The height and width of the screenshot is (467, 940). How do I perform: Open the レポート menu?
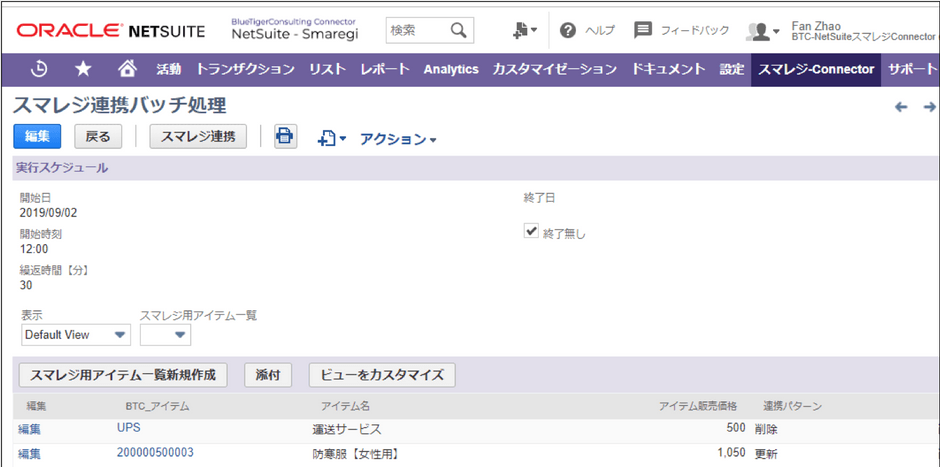[x=385, y=70]
